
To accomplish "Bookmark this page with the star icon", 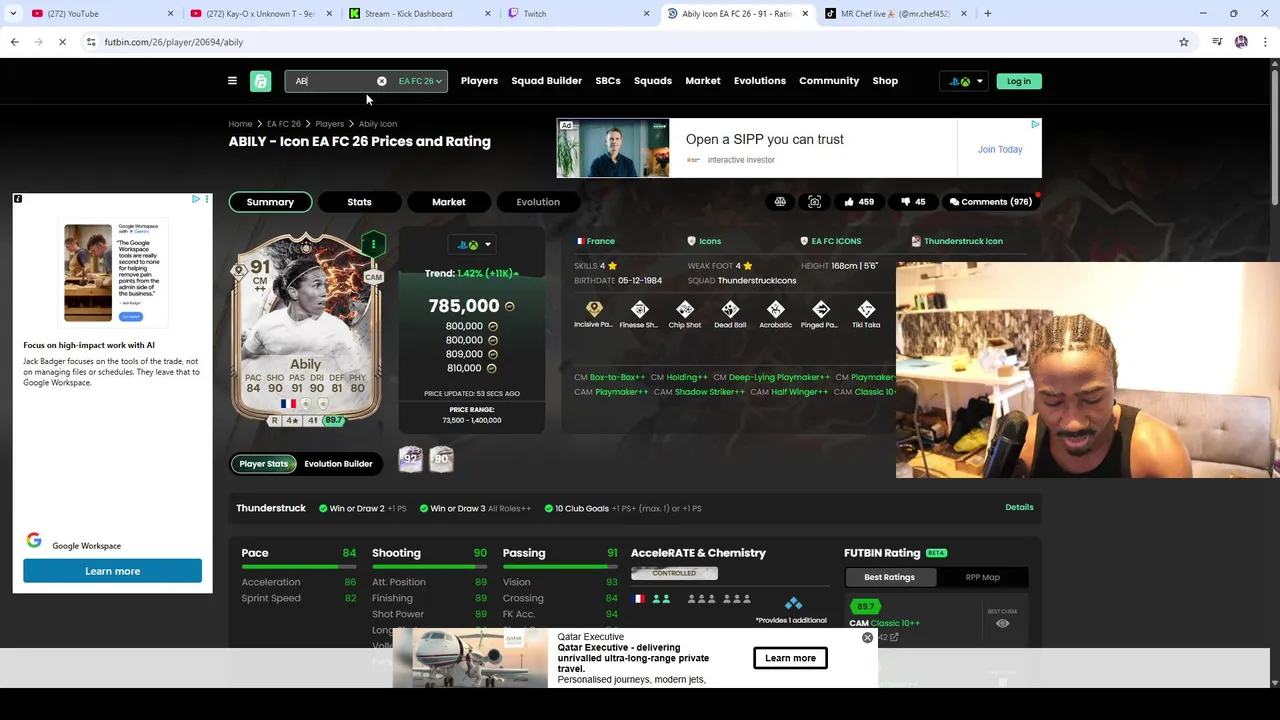I will pyautogui.click(x=1184, y=42).
